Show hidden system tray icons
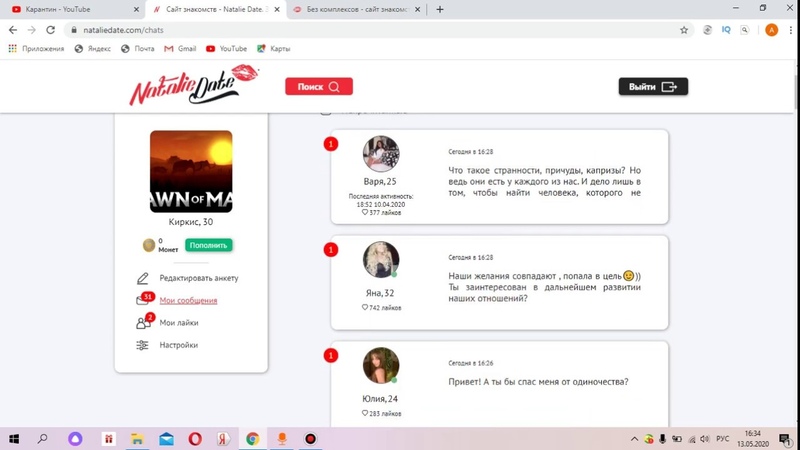Image resolution: width=800 pixels, height=450 pixels. coord(635,438)
